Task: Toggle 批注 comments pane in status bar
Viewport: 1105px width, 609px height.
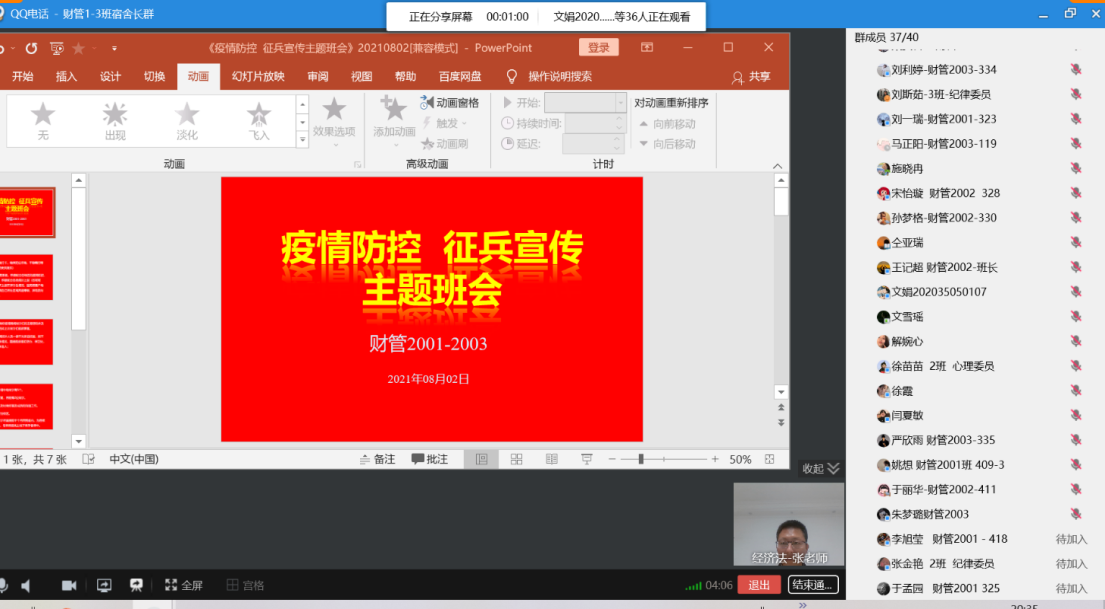Action: point(430,459)
